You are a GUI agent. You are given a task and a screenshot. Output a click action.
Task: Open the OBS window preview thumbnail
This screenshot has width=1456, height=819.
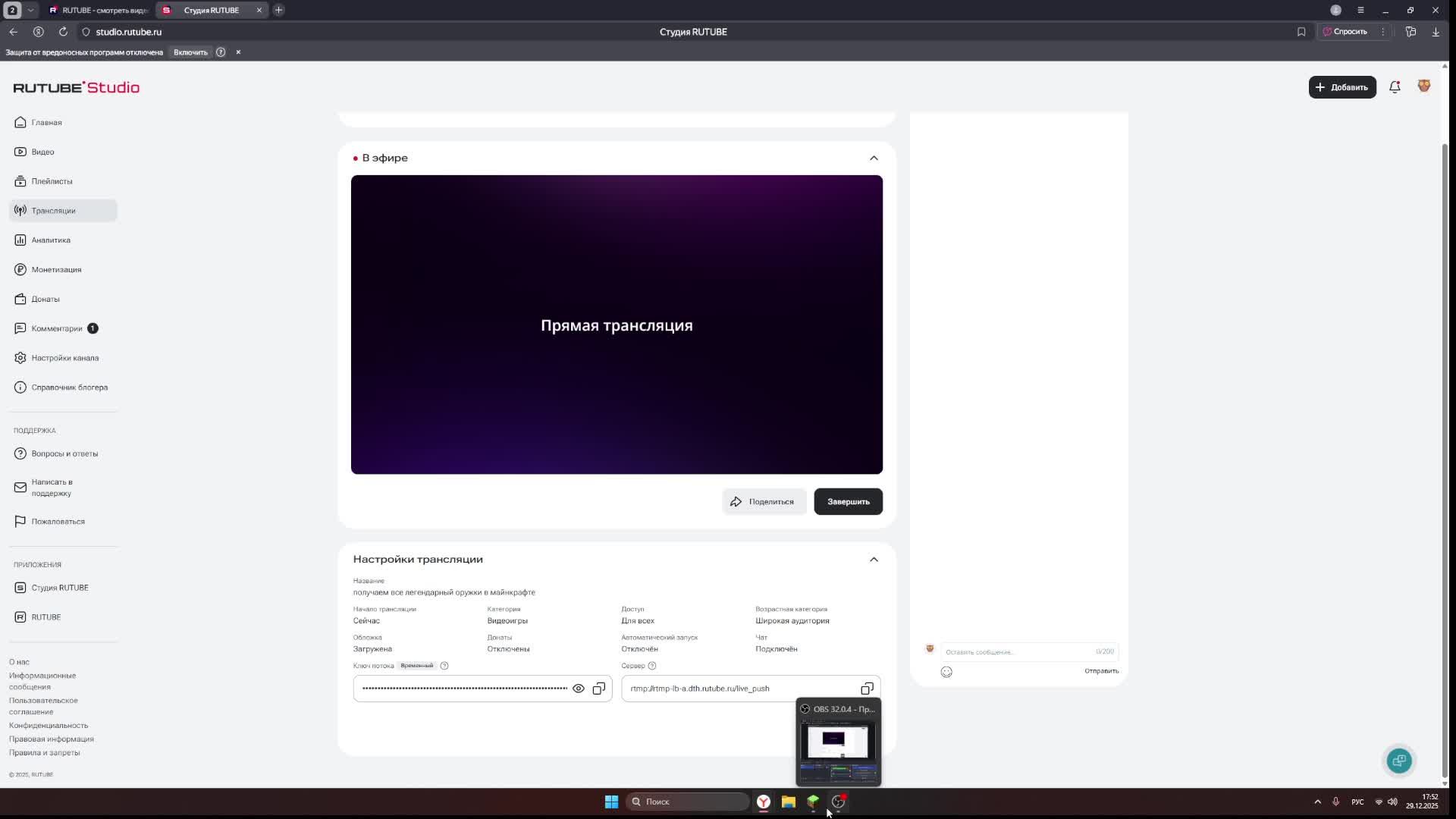coord(838,751)
